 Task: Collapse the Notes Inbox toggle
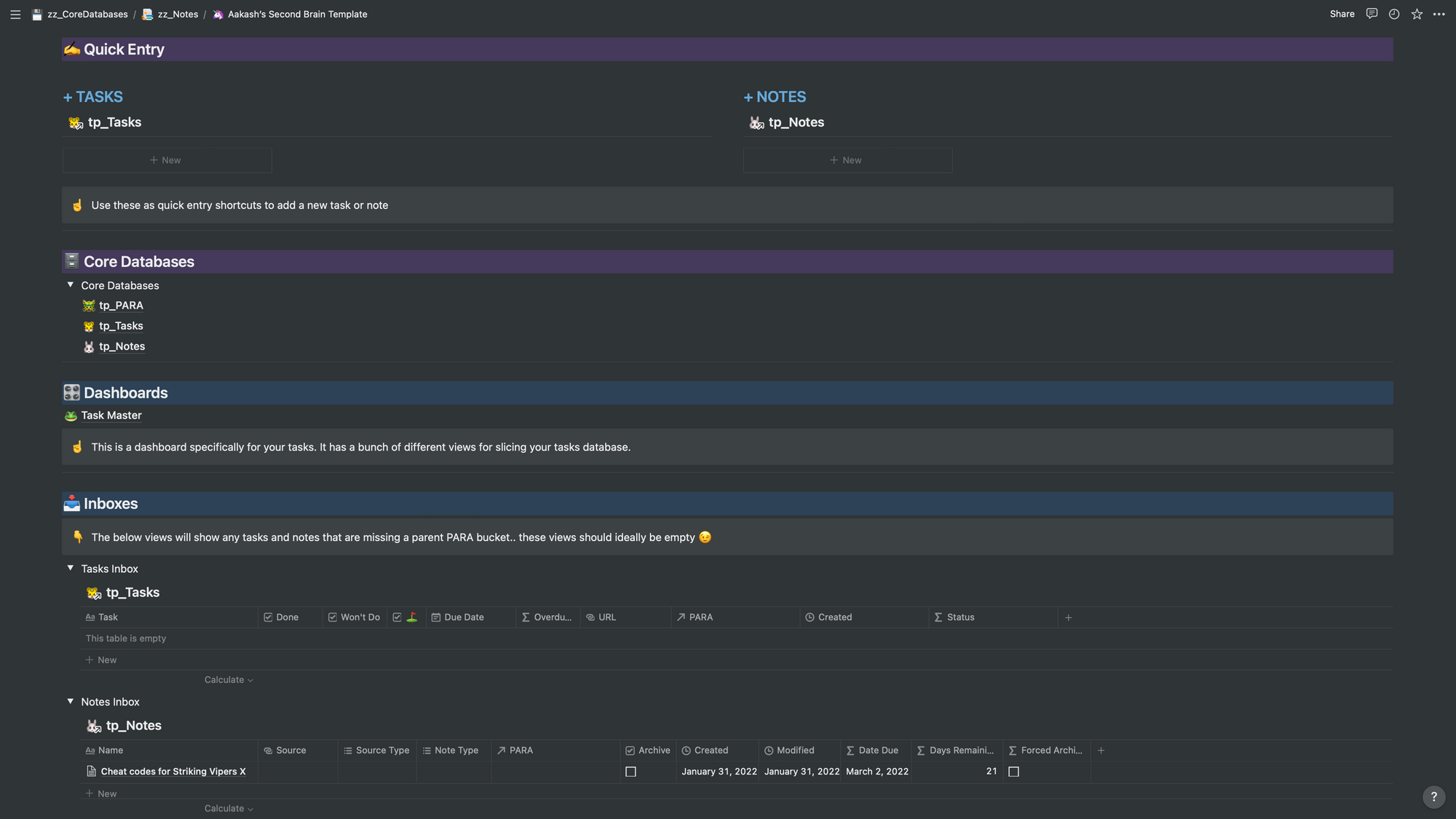tap(71, 701)
